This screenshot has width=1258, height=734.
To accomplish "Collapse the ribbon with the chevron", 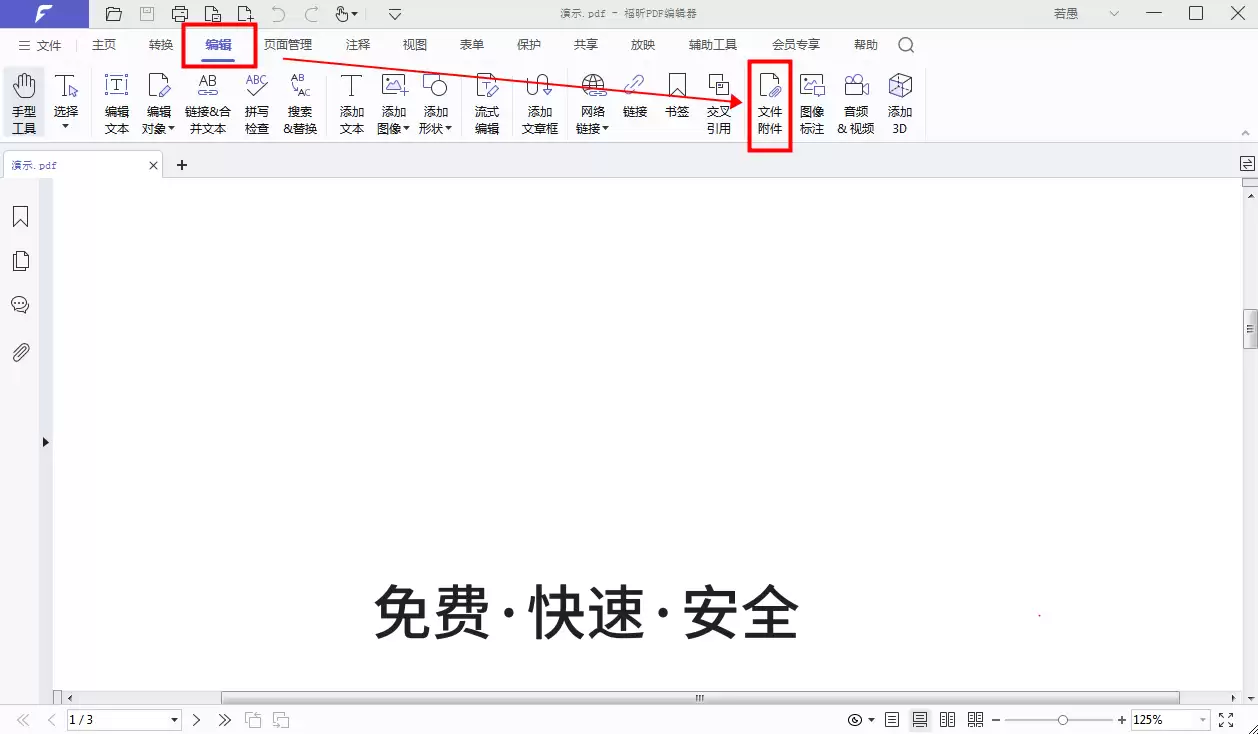I will click(1246, 132).
